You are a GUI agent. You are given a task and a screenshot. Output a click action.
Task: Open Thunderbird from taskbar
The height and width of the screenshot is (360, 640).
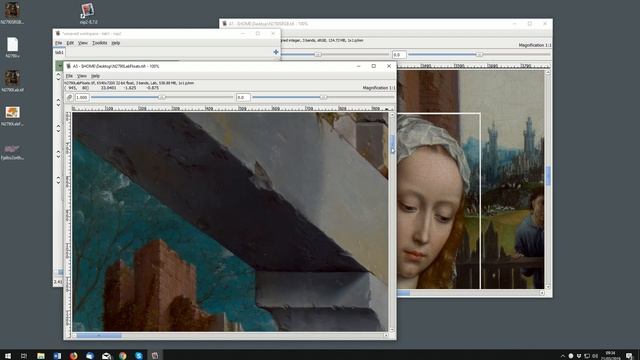(x=90, y=356)
